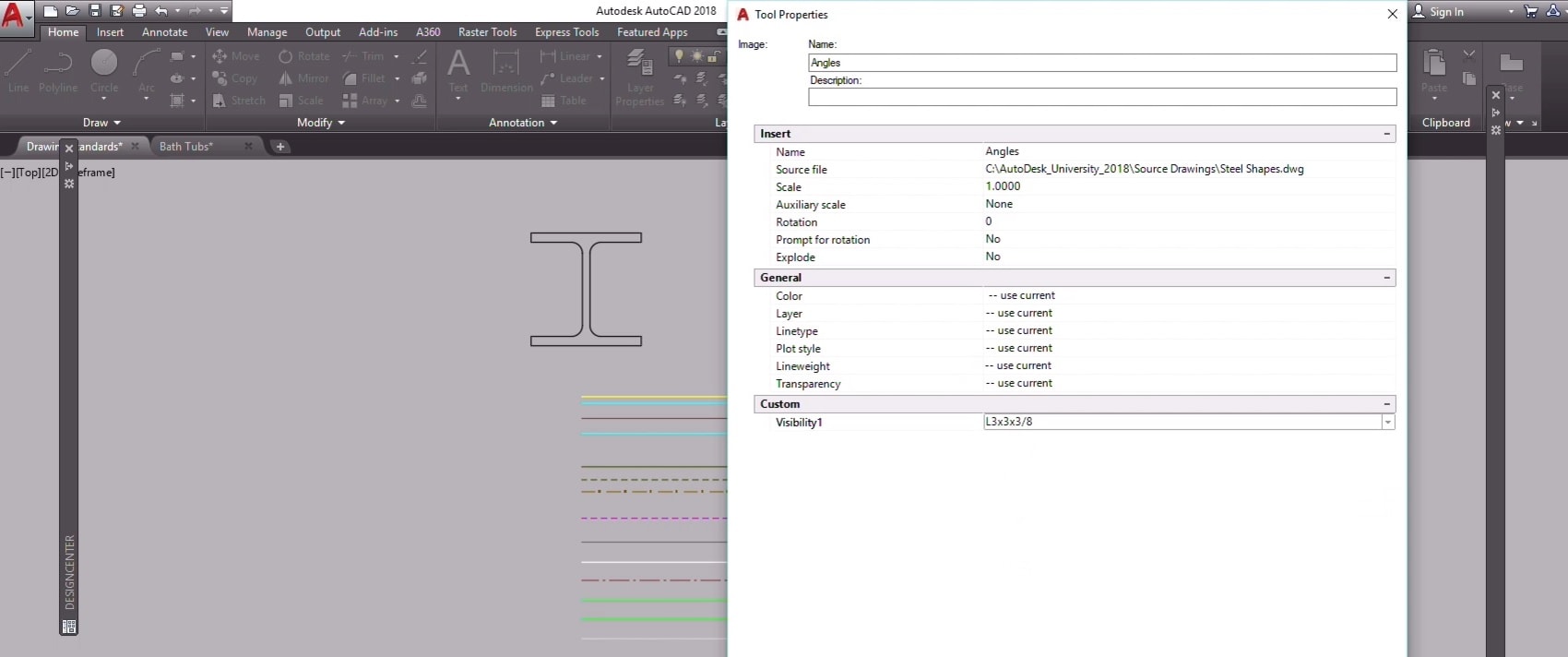
Task: Click the shopping cart icon
Action: click(1531, 11)
